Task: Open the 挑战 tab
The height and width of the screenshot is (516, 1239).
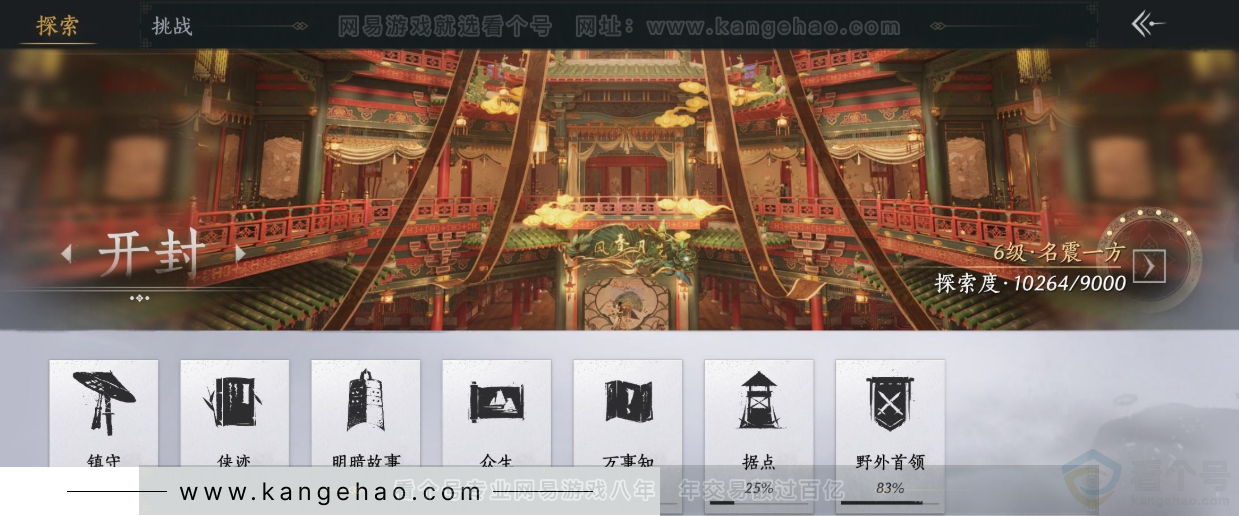Action: 172,26
